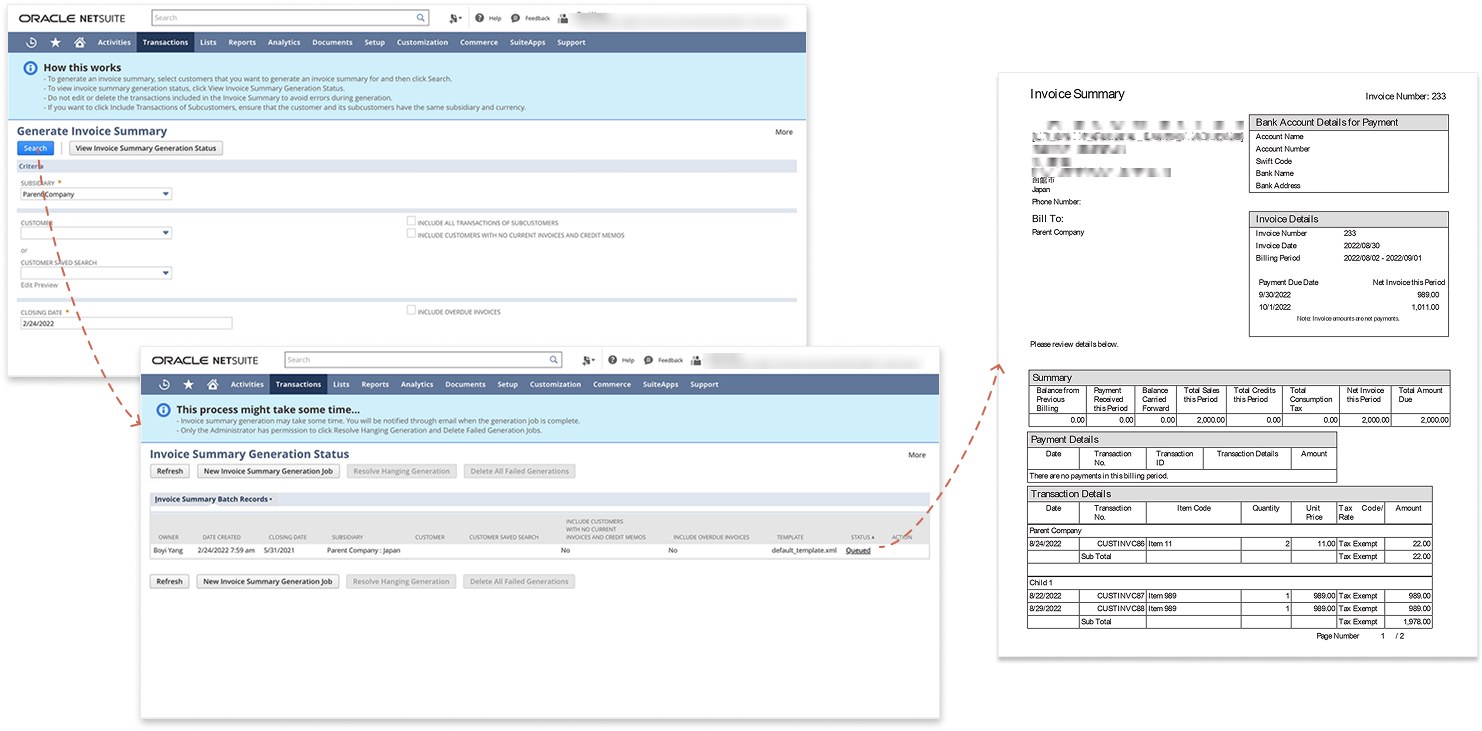Open the Feedback icon in the Generate Invoice Summary window
Viewport: 1482px width, 731px height.
pyautogui.click(x=515, y=18)
